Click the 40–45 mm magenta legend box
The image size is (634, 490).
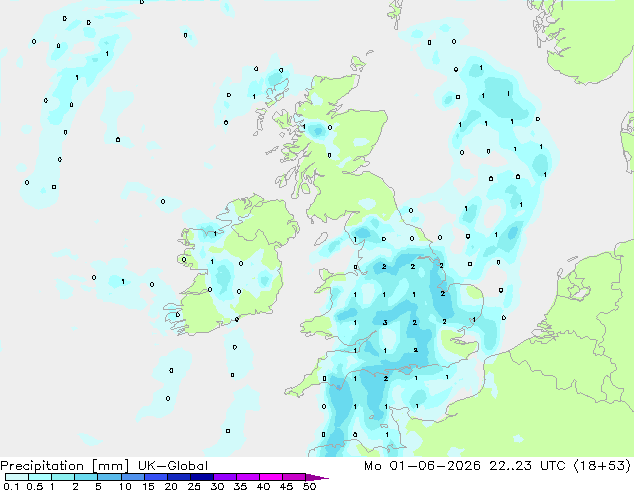(271, 477)
